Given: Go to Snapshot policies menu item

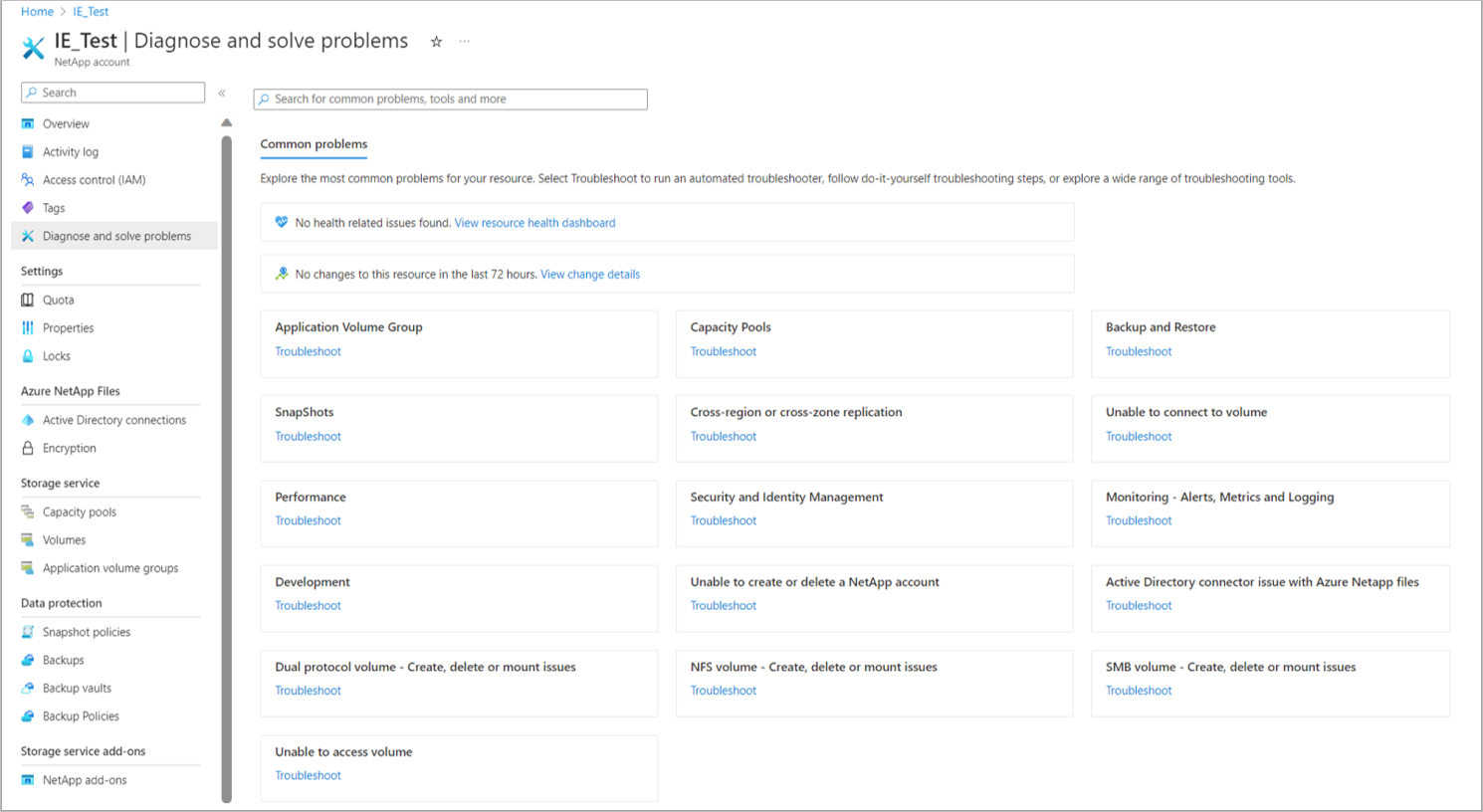Looking at the screenshot, I should coord(86,632).
